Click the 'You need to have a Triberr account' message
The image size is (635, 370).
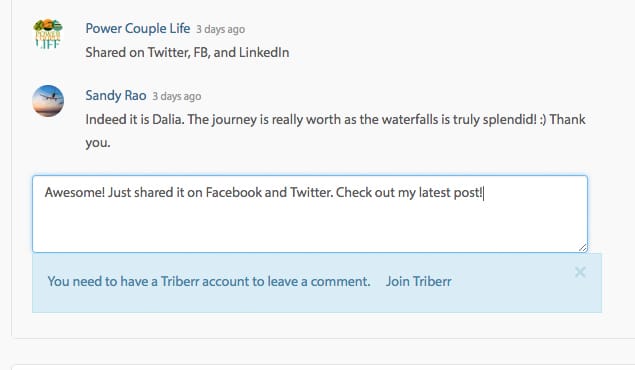209,281
